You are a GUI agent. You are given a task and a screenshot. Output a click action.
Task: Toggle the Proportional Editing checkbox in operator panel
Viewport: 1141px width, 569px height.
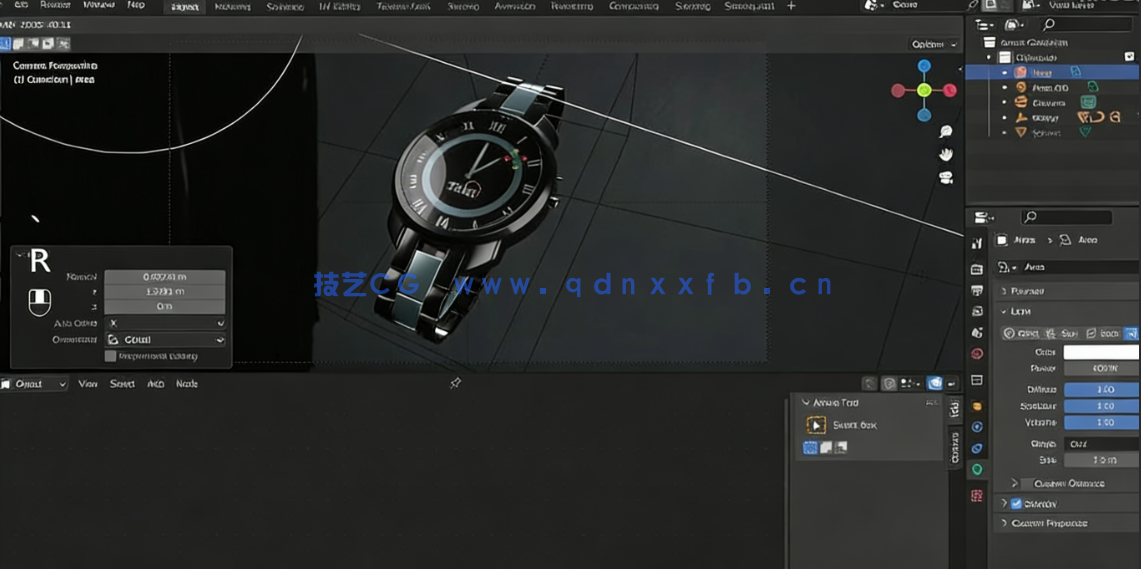tap(110, 357)
